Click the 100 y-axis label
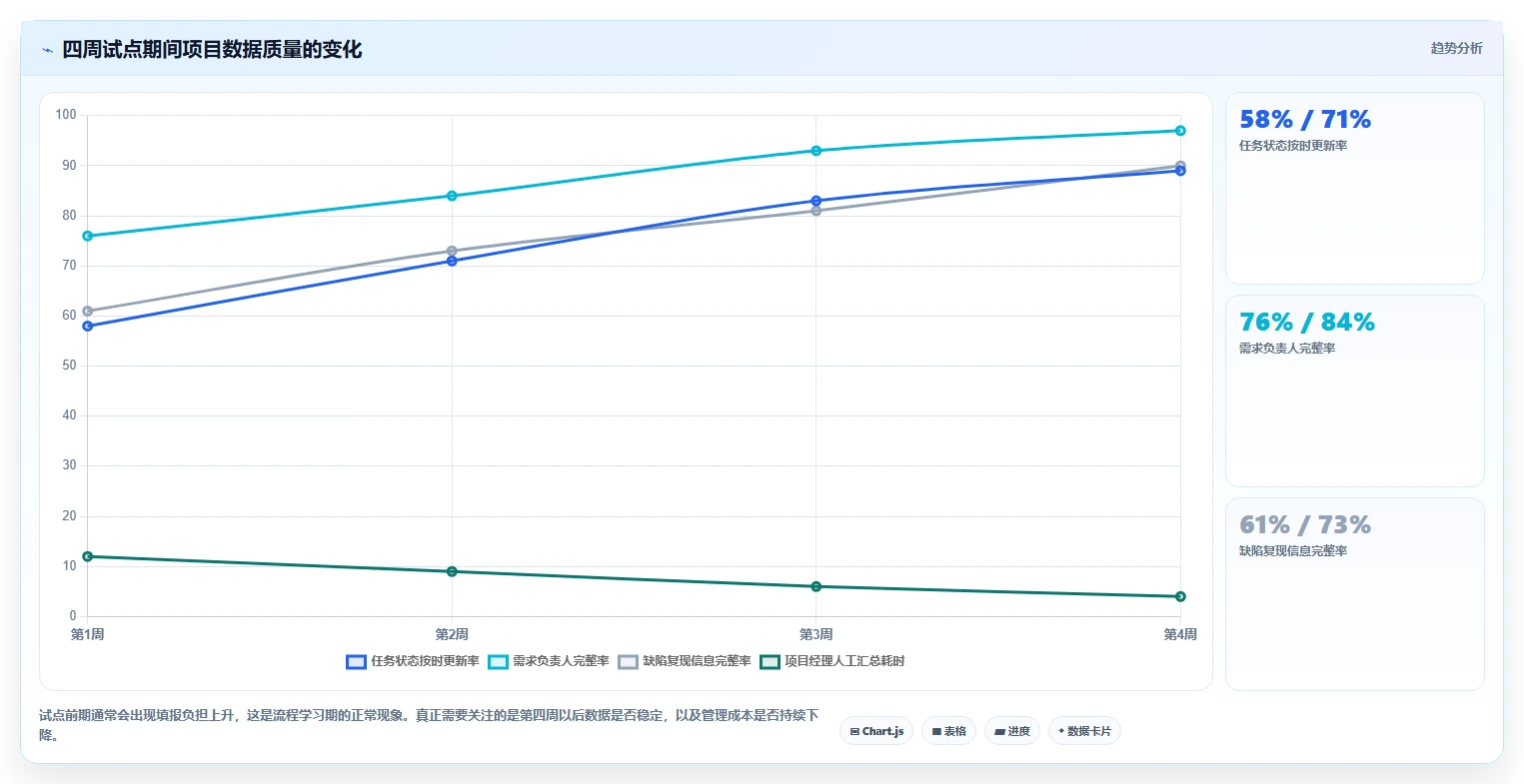Image resolution: width=1524 pixels, height=784 pixels. click(x=66, y=115)
